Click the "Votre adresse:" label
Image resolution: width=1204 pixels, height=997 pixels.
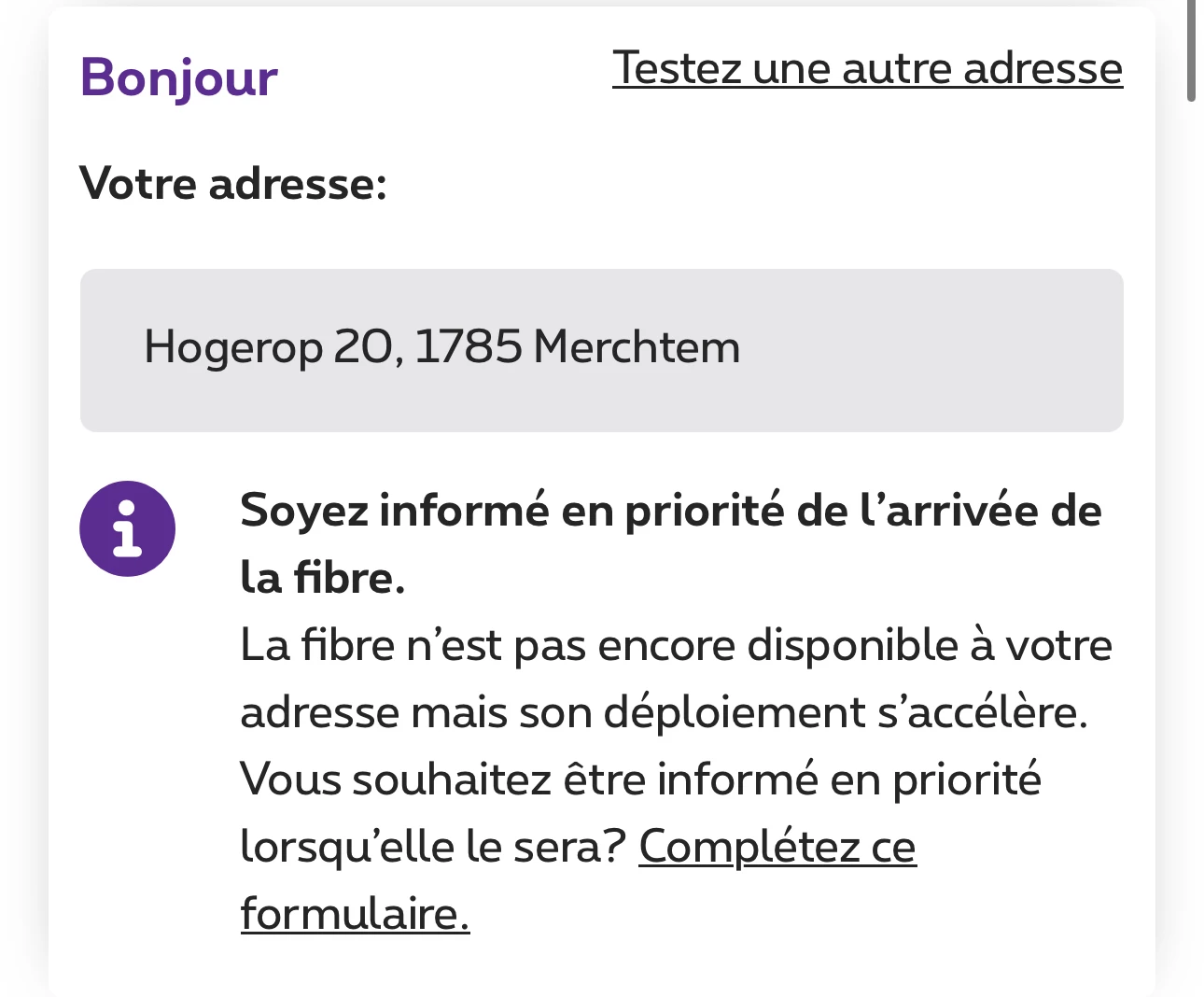click(x=232, y=183)
